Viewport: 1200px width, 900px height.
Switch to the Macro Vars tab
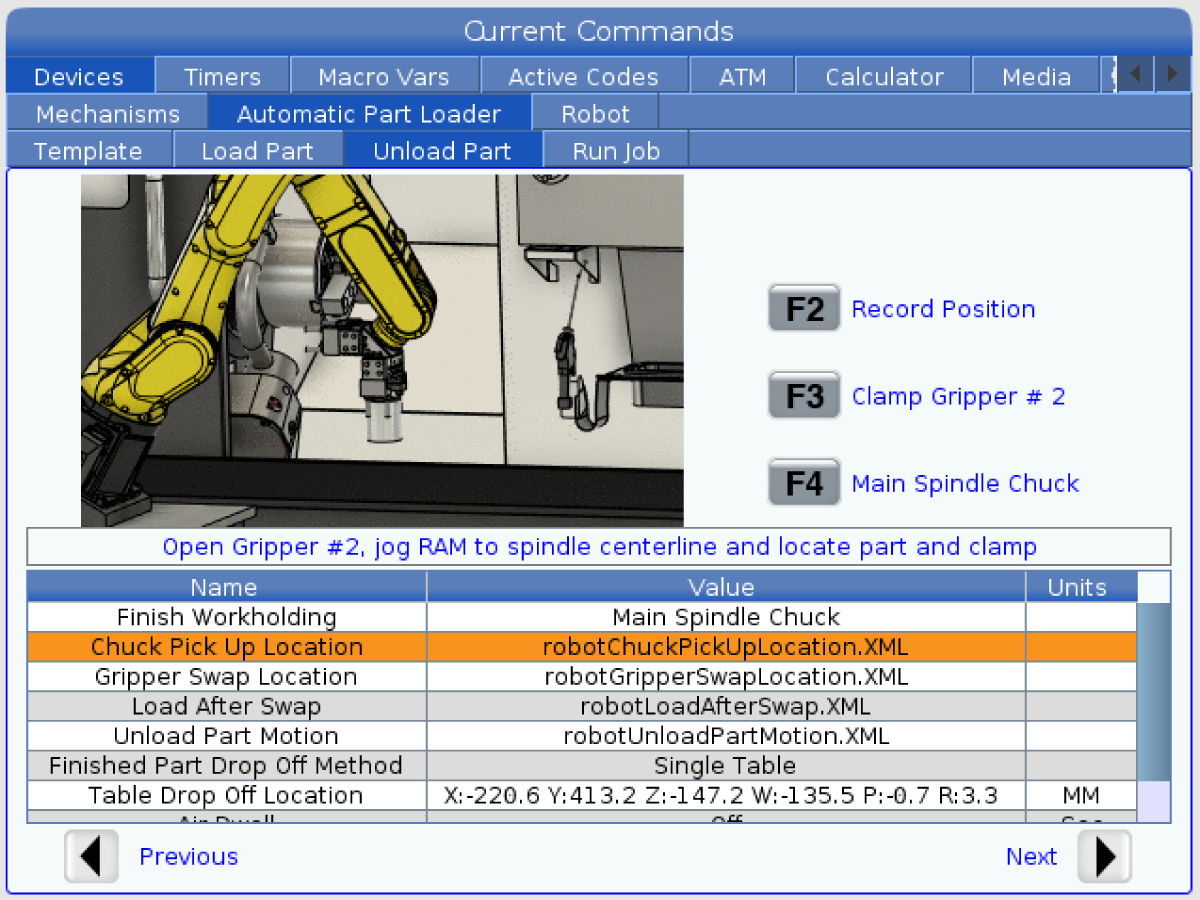384,77
